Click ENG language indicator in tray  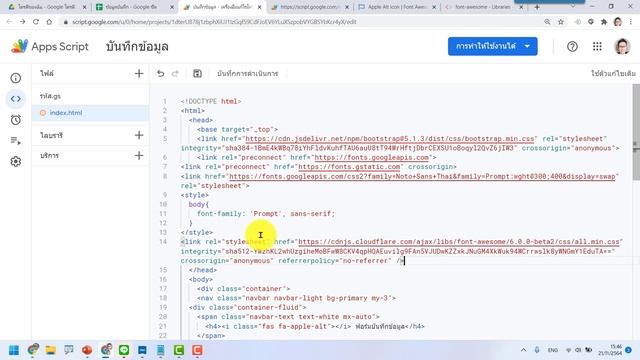pos(553,350)
